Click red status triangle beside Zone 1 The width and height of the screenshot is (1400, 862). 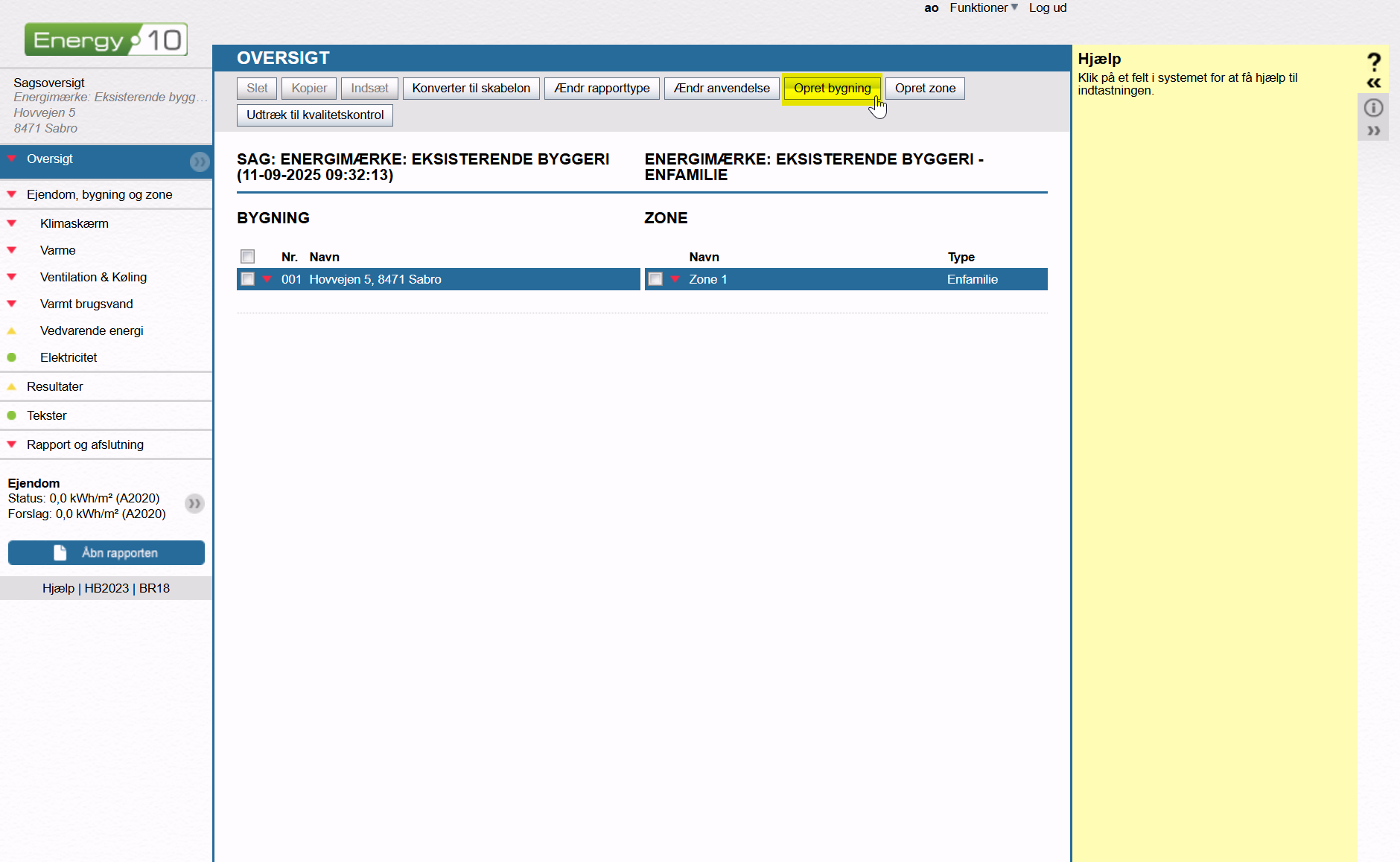(x=675, y=279)
